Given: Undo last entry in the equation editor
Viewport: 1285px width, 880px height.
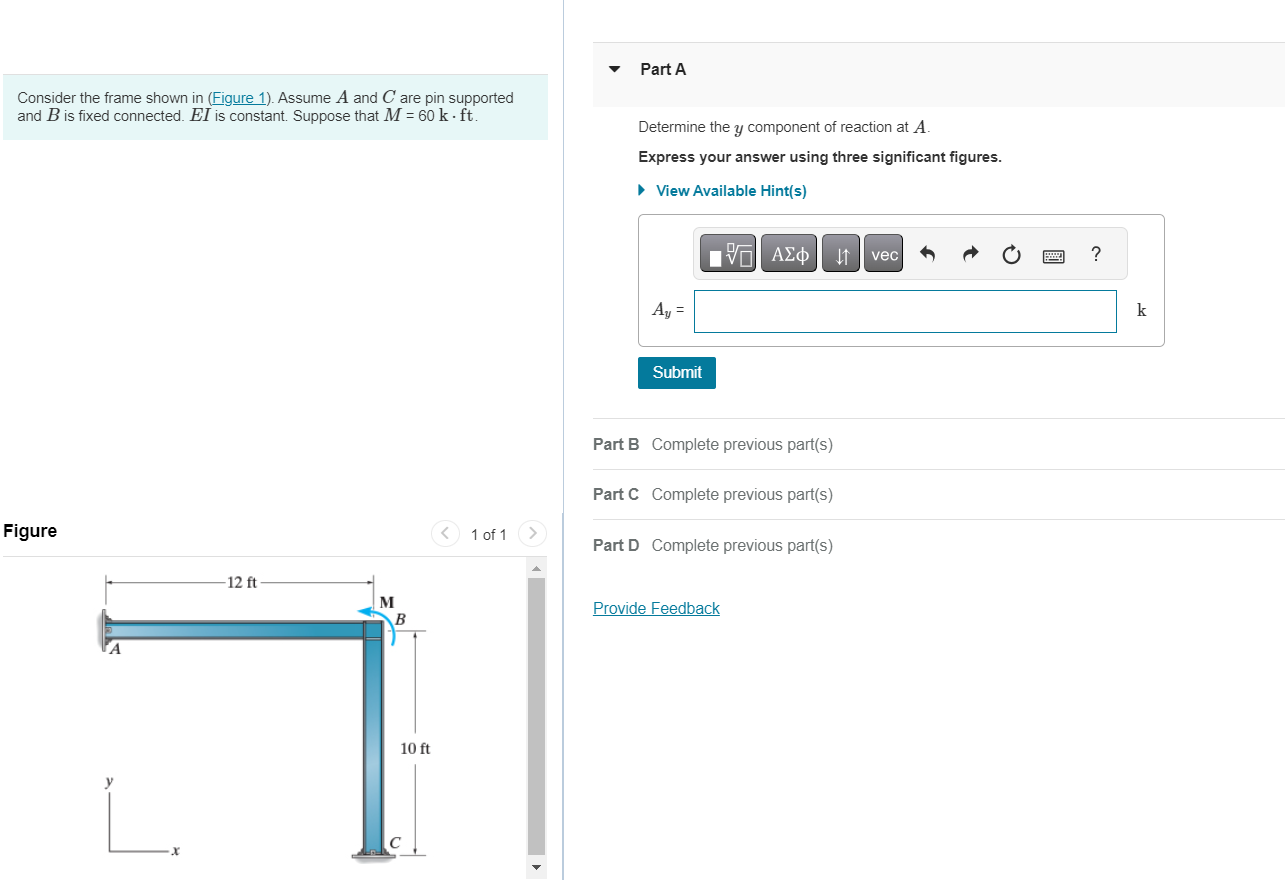Looking at the screenshot, I should click(x=927, y=254).
